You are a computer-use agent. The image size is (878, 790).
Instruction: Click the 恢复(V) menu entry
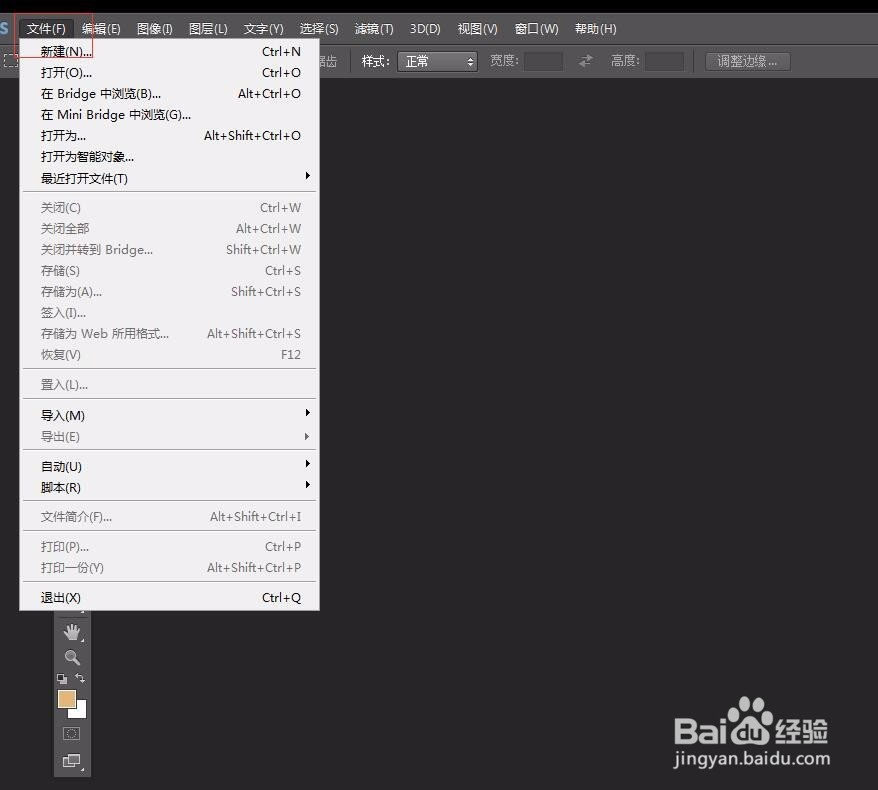point(170,354)
